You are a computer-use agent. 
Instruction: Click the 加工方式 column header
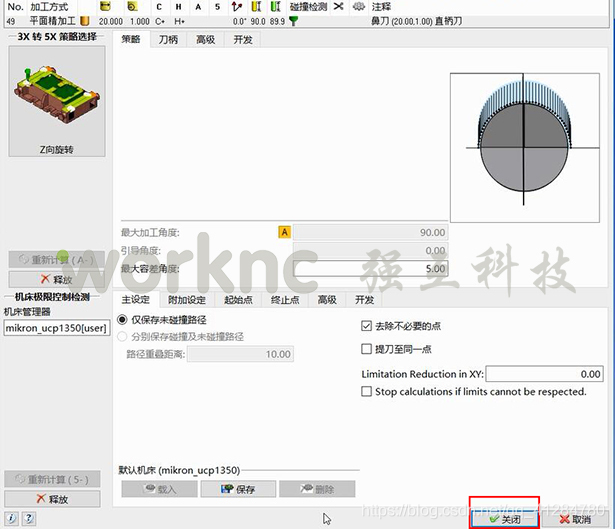click(49, 7)
